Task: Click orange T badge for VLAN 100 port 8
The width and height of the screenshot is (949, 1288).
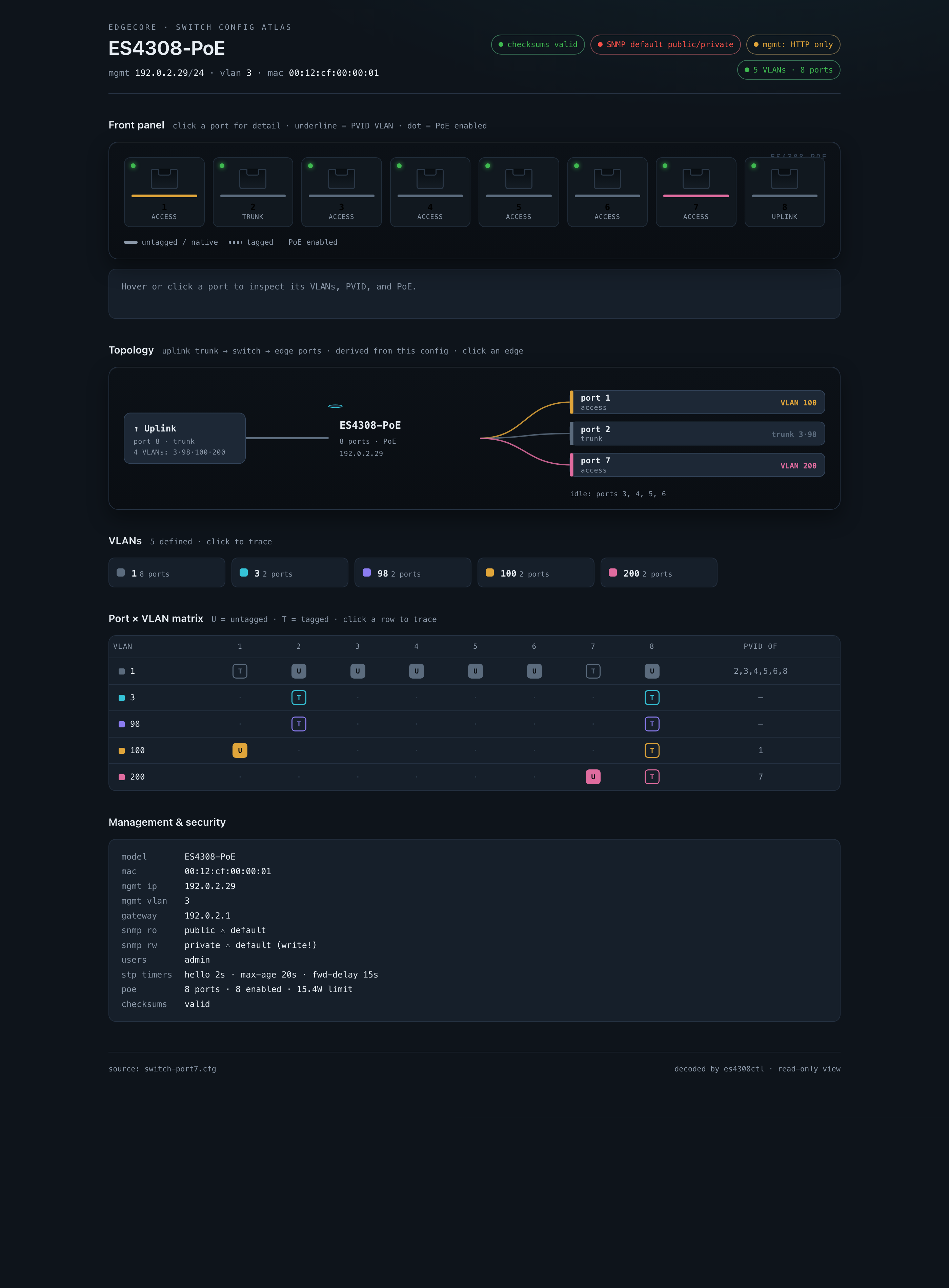Action: pyautogui.click(x=652, y=750)
